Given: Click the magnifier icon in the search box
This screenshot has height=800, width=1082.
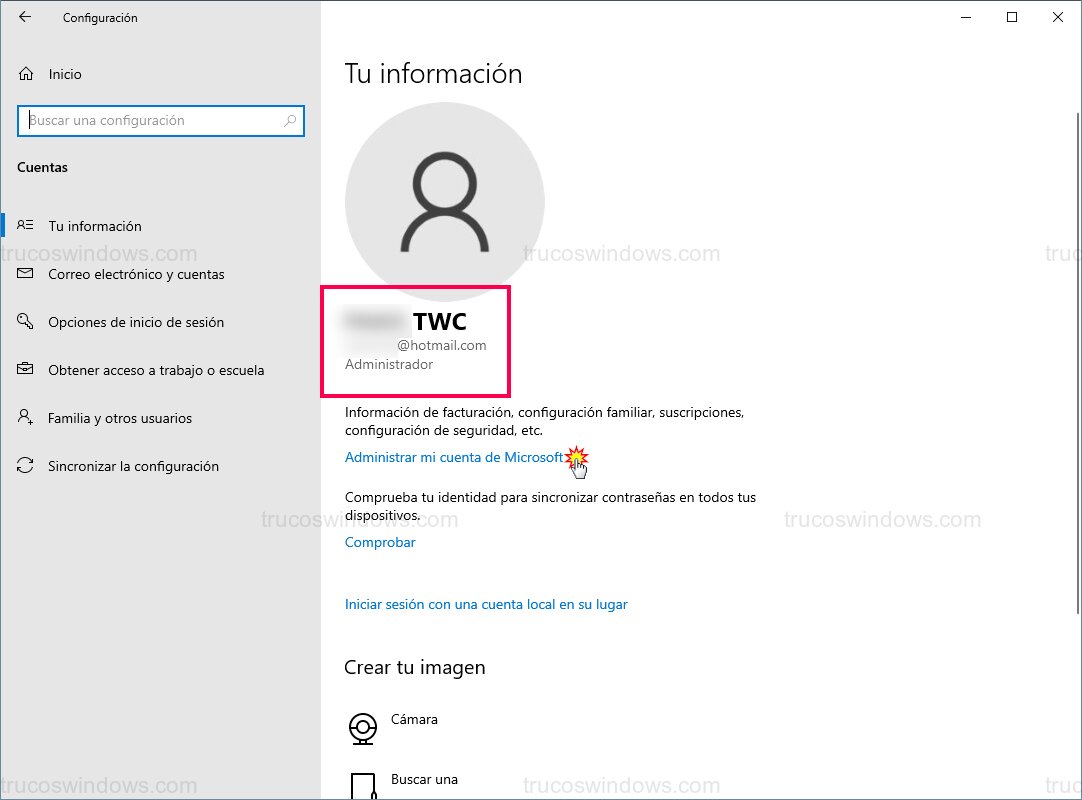Looking at the screenshot, I should [x=291, y=120].
